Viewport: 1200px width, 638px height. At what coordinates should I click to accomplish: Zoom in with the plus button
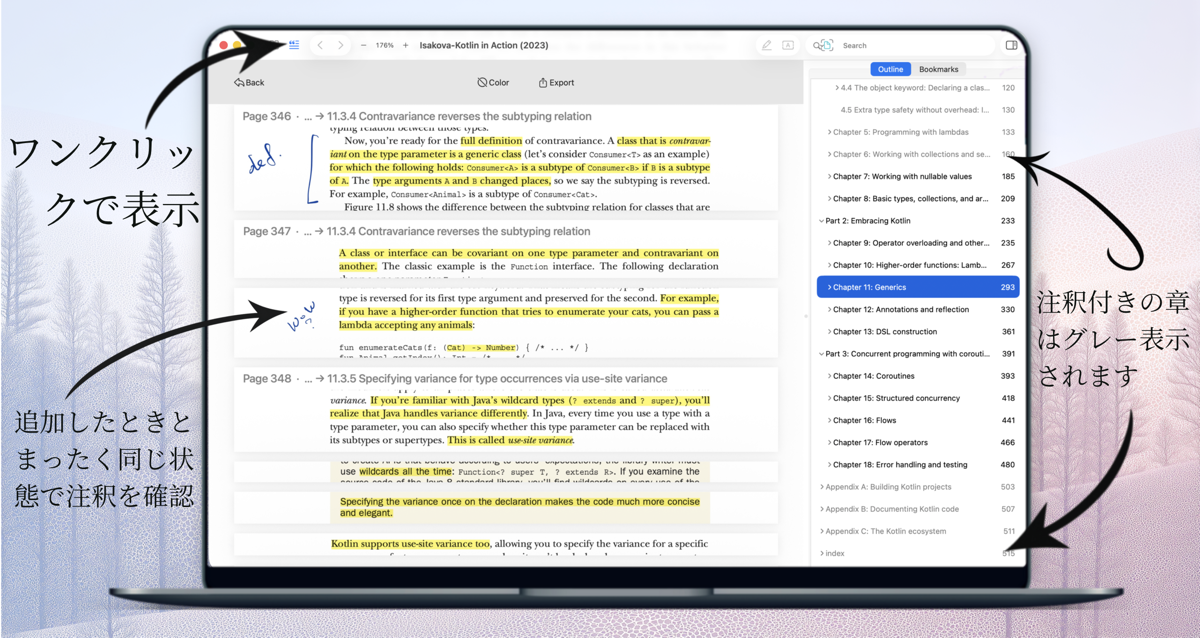pos(405,45)
